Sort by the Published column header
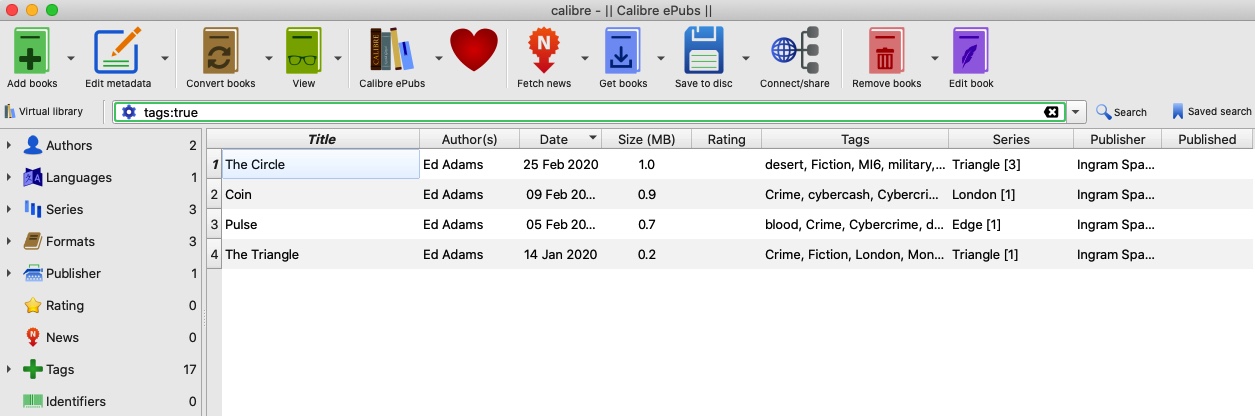The height and width of the screenshot is (416, 1255). [x=1207, y=139]
